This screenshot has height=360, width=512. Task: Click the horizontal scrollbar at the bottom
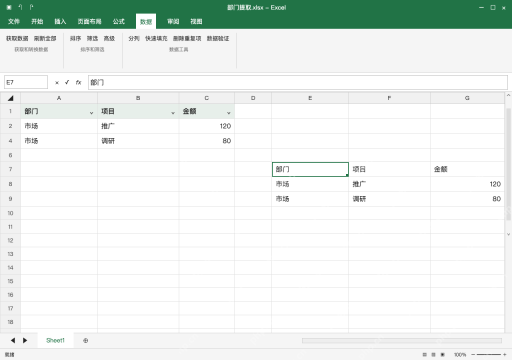click(x=402, y=340)
